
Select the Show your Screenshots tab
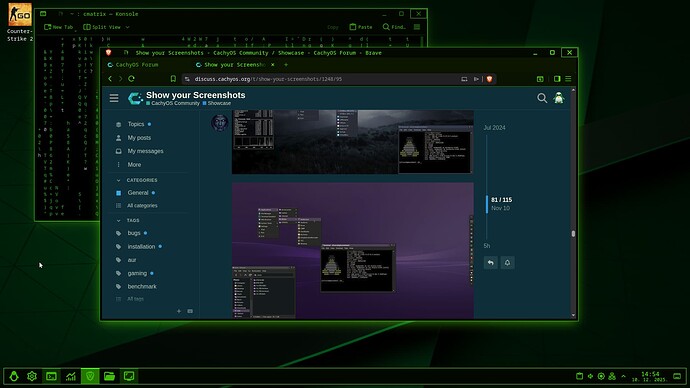click(234, 65)
